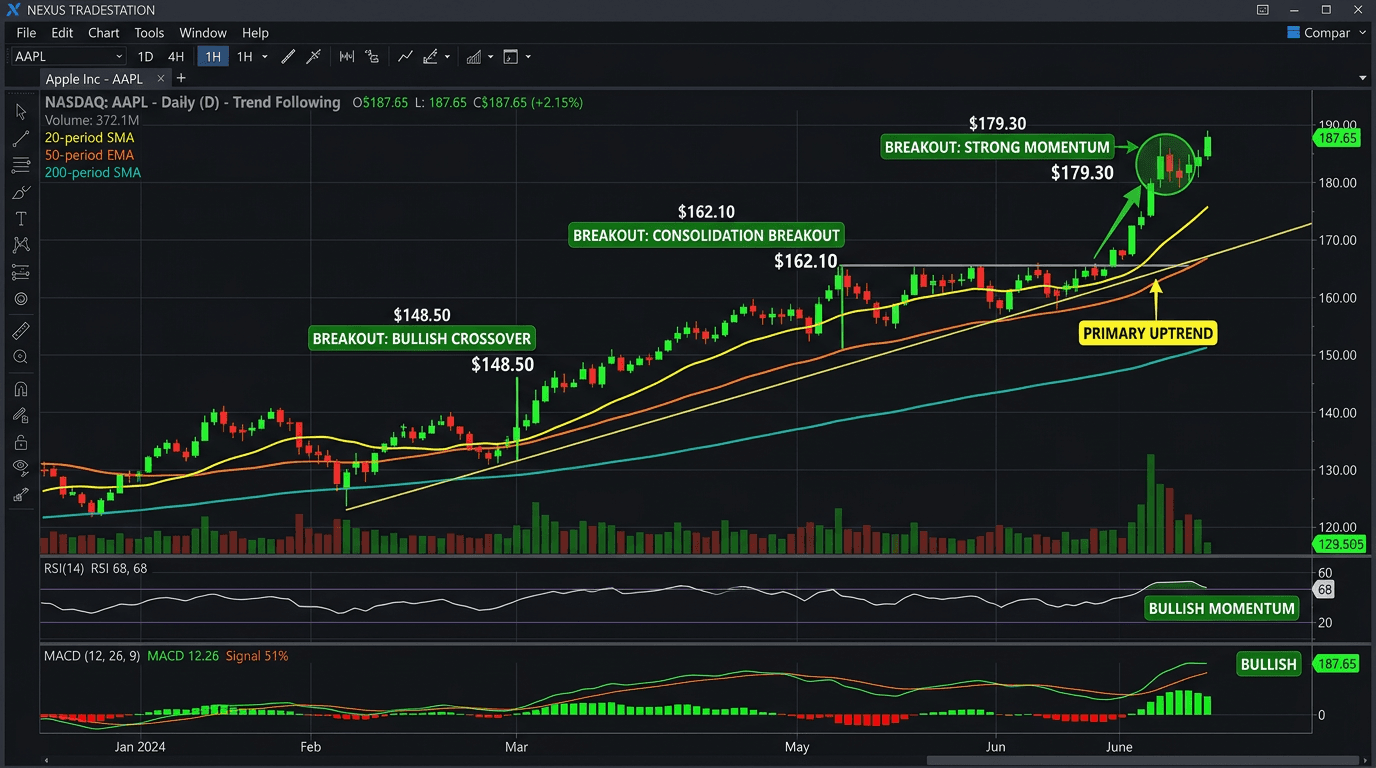This screenshot has height=768, width=1376.
Task: Activate the zoom magnifier tool
Action: click(x=20, y=357)
